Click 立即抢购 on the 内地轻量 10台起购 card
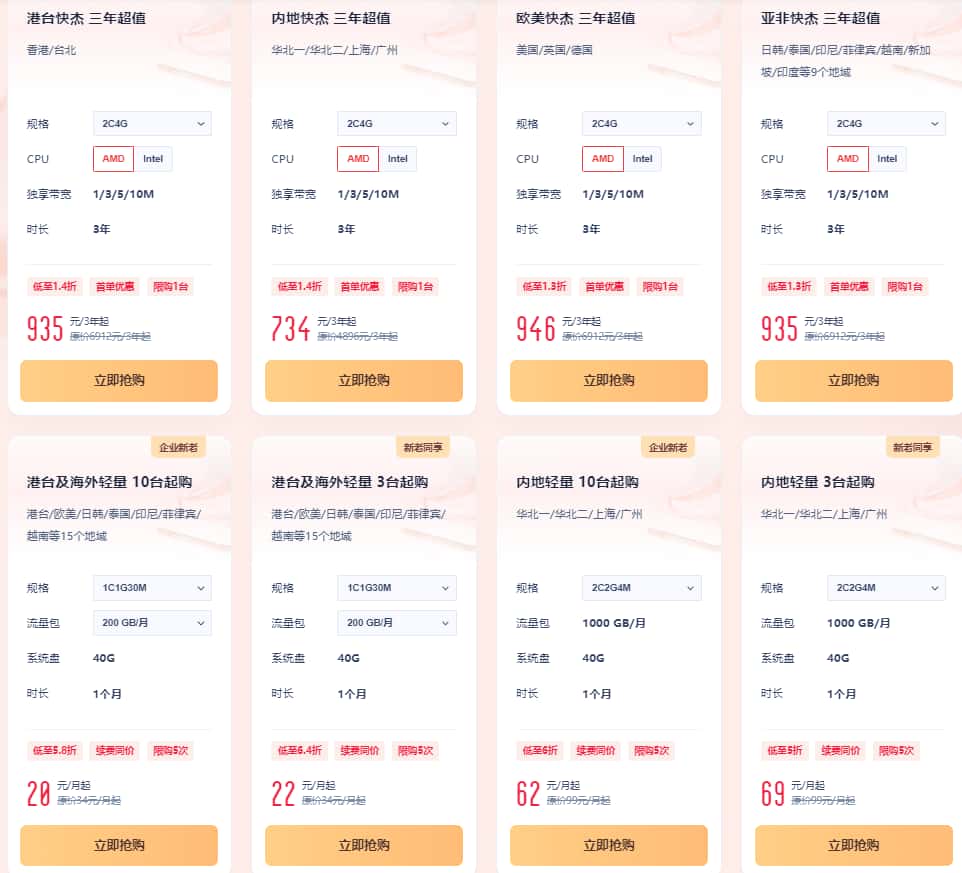Viewport: 962px width, 873px height. [608, 845]
